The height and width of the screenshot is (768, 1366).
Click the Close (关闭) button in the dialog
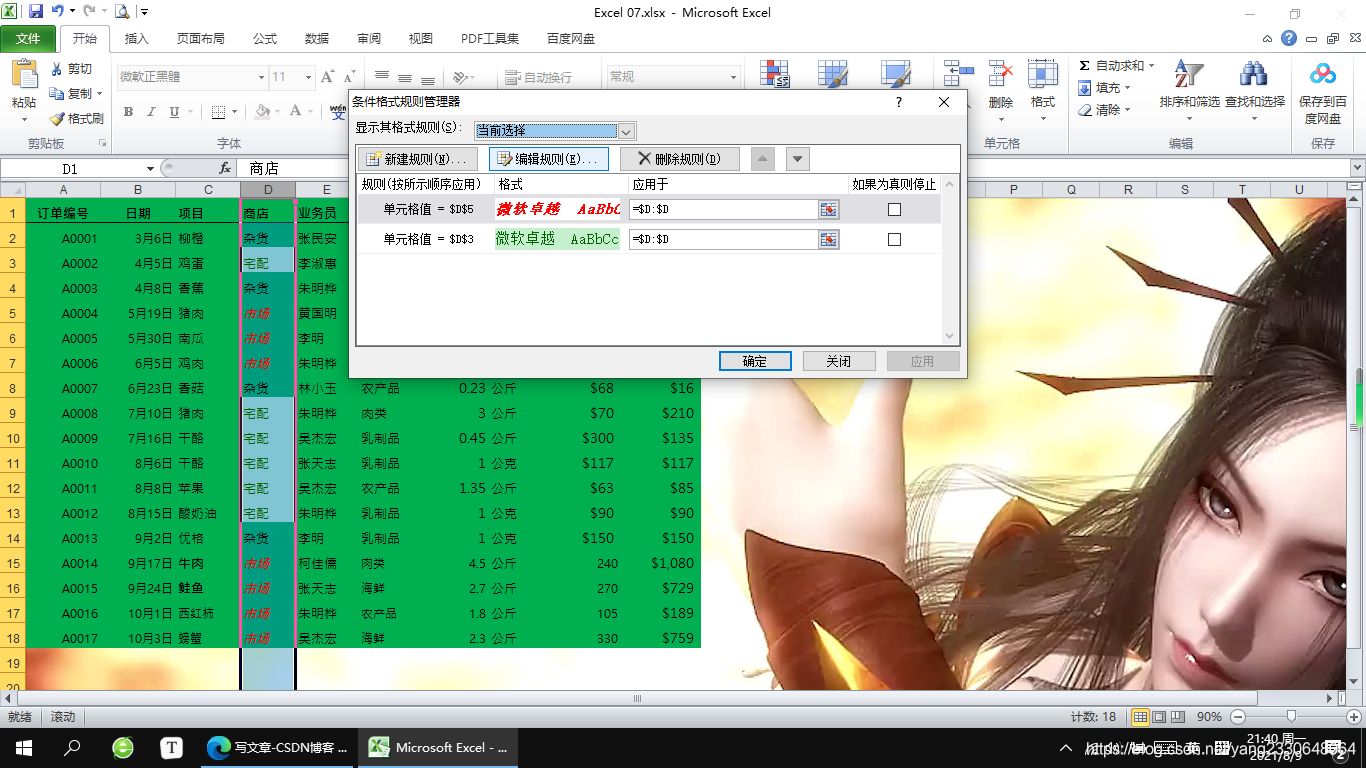839,361
